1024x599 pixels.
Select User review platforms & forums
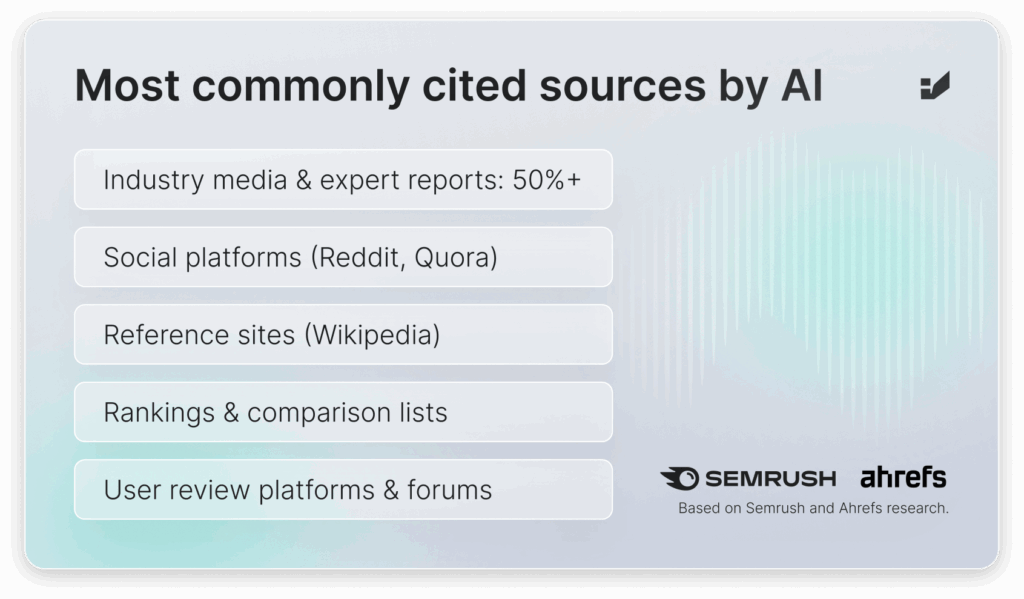(x=343, y=489)
